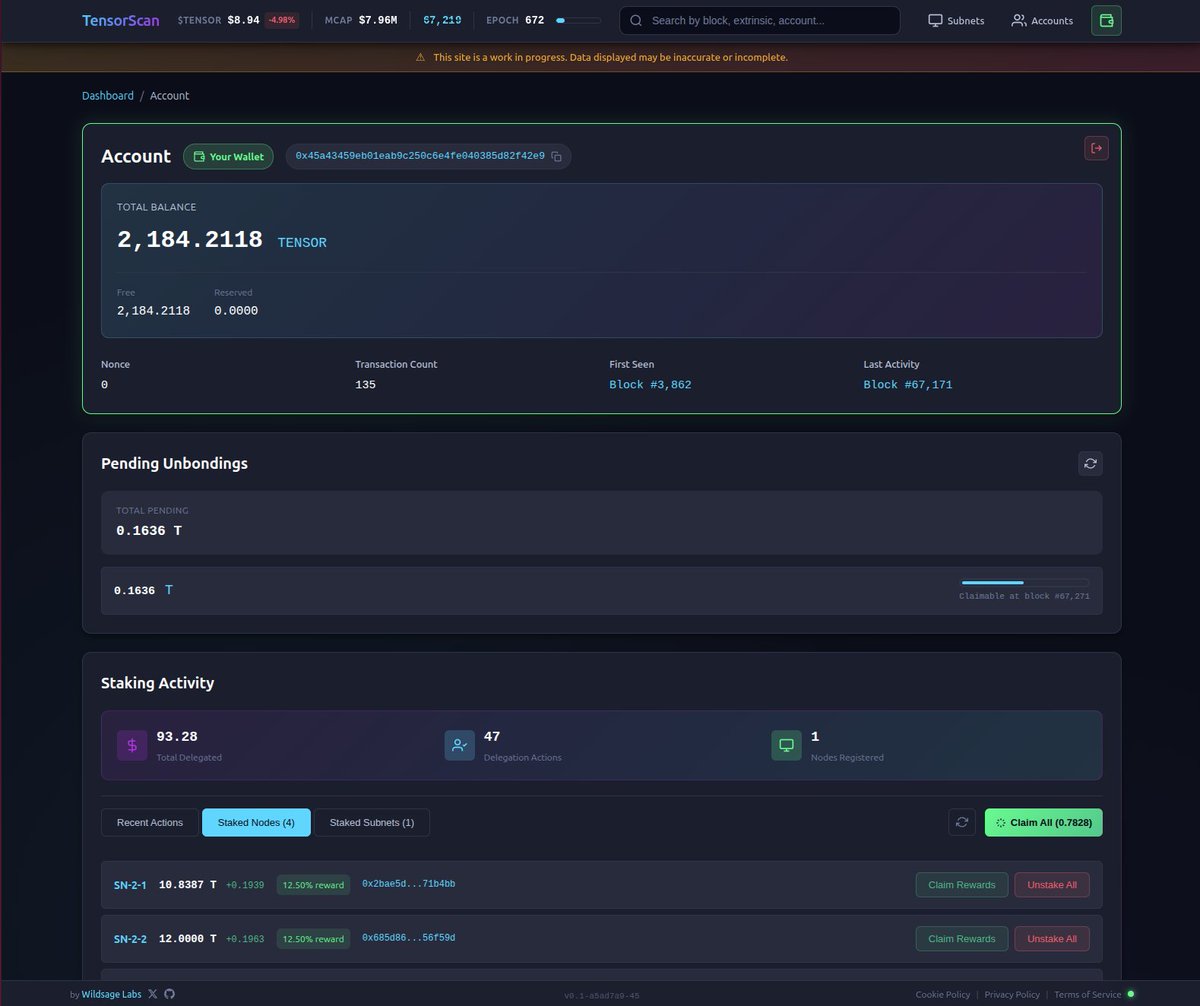
Task: Click the -4.98% price change badge
Action: pos(281,20)
